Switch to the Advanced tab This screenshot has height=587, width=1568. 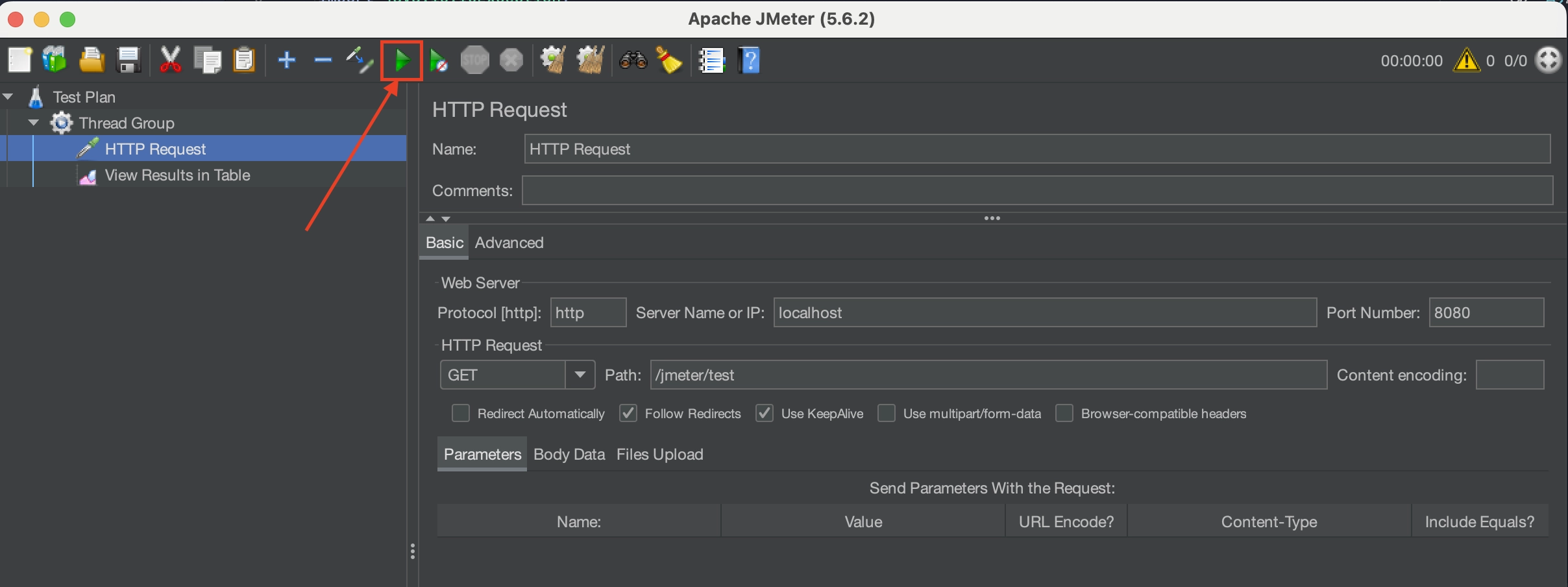[509, 243]
